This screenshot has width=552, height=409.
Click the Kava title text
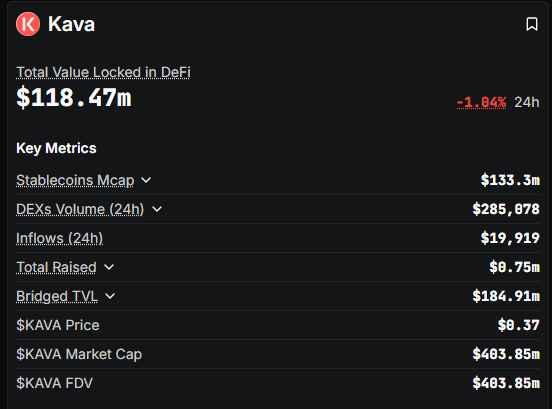[71, 24]
